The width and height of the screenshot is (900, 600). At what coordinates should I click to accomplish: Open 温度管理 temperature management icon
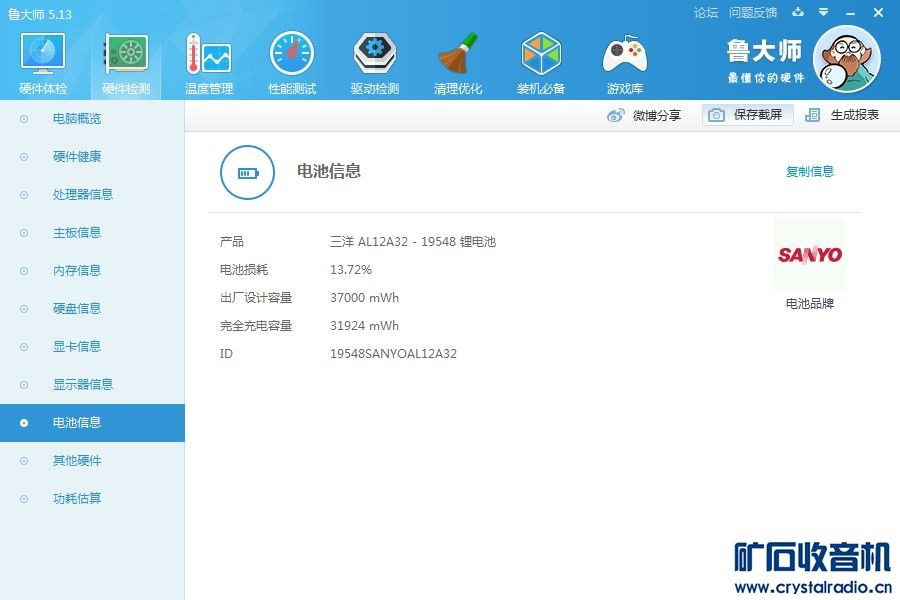(x=209, y=54)
